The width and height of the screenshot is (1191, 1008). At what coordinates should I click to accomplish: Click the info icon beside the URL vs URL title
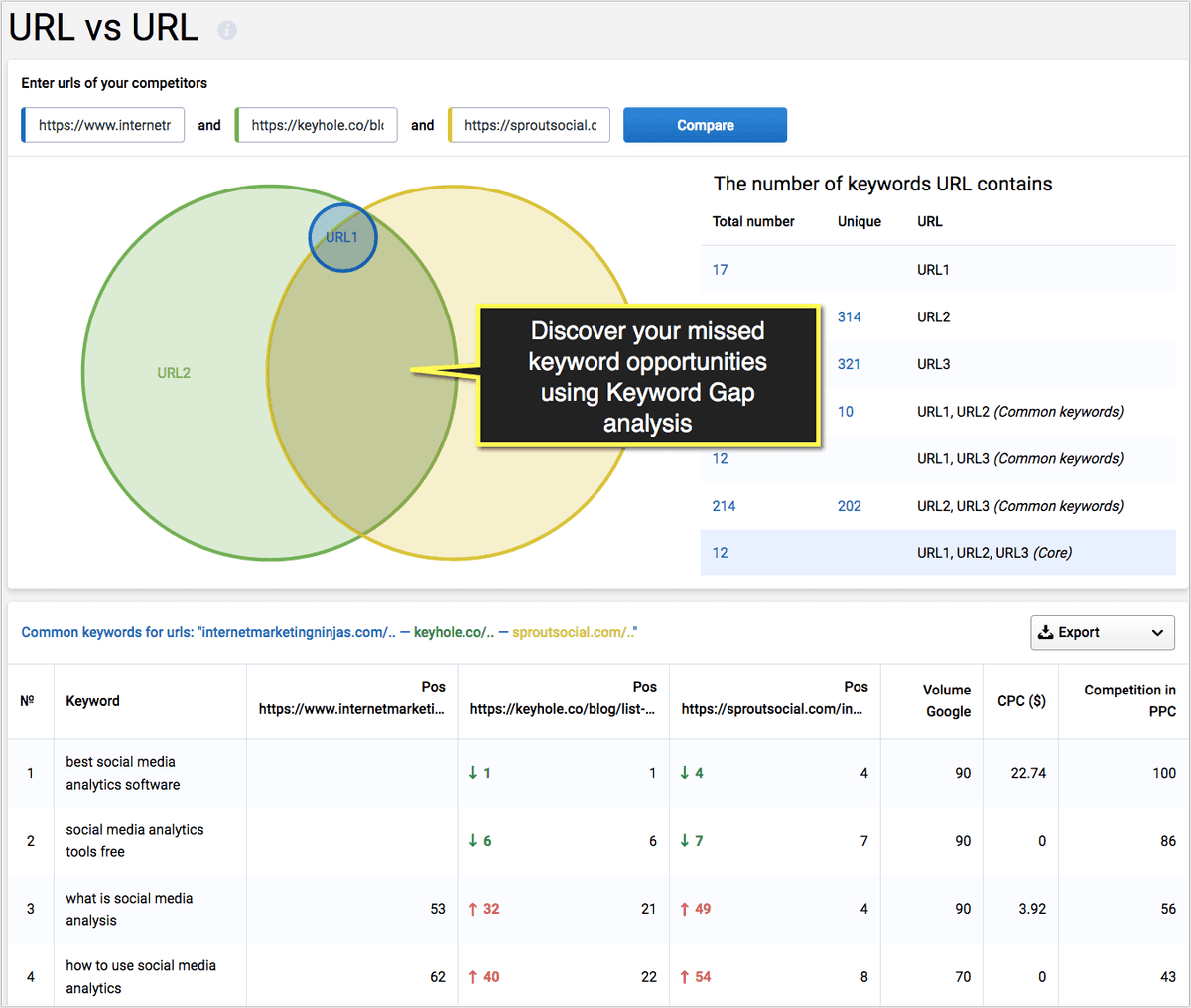227,29
